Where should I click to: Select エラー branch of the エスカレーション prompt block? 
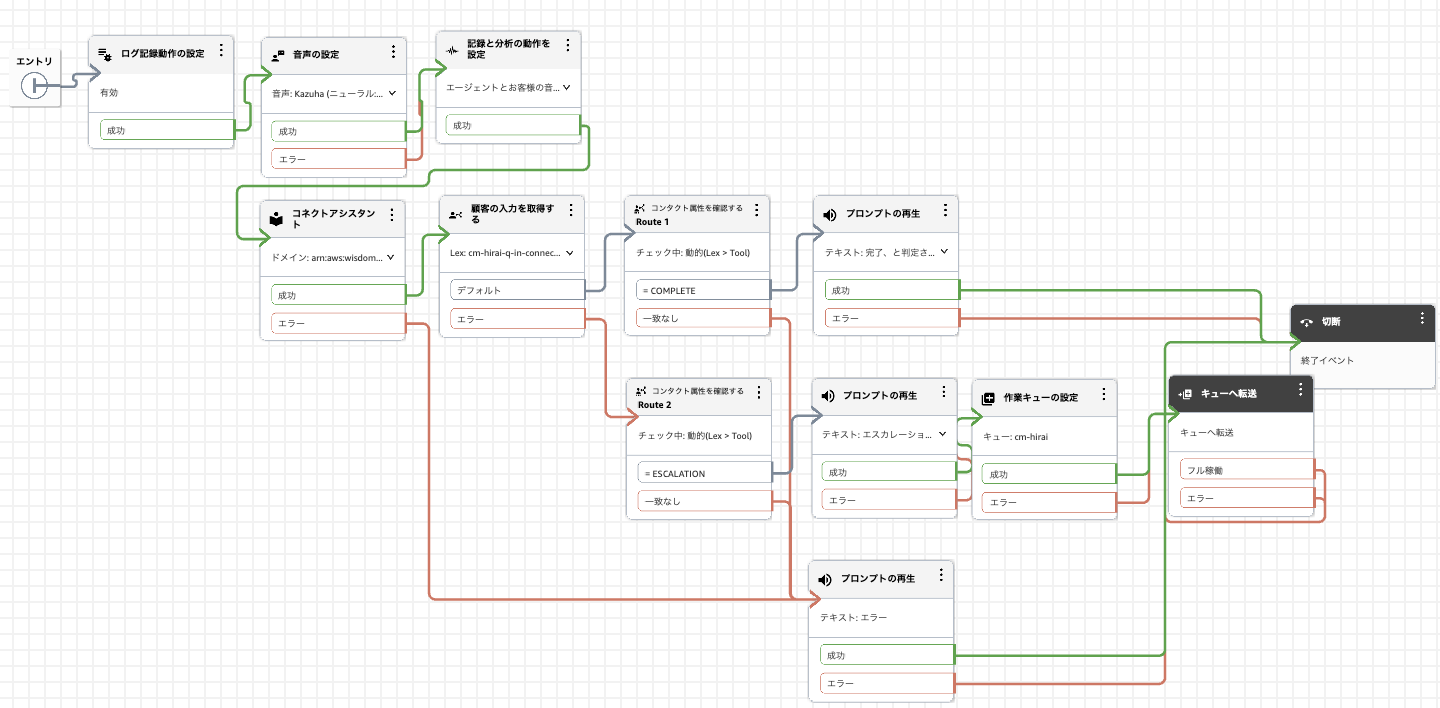(889, 500)
